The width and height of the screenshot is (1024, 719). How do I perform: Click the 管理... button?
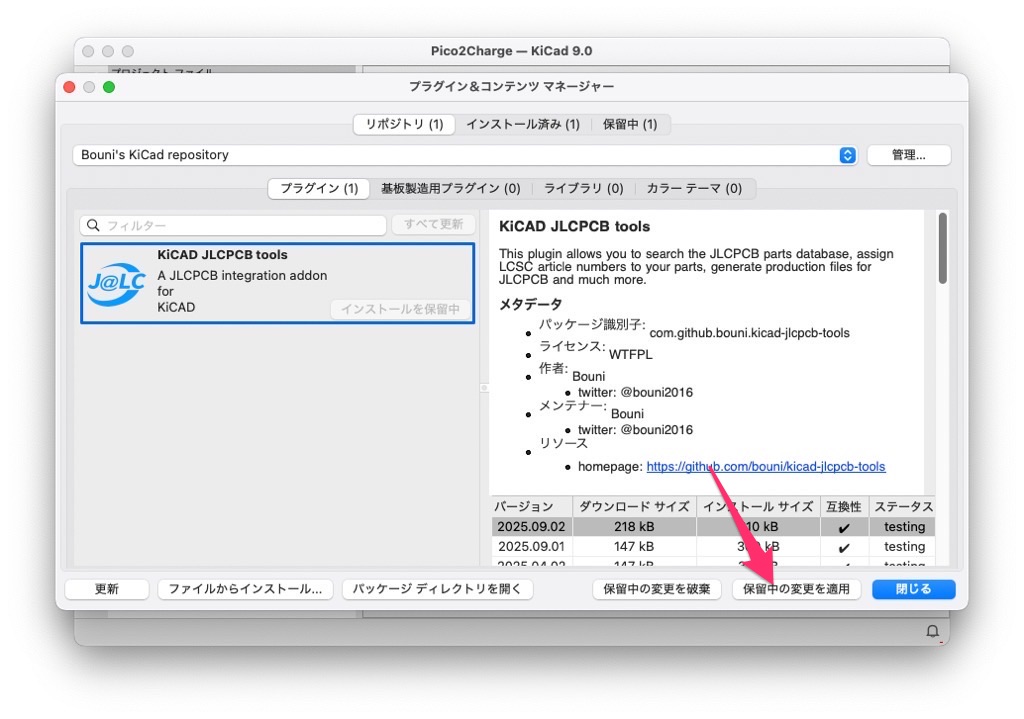tap(908, 155)
